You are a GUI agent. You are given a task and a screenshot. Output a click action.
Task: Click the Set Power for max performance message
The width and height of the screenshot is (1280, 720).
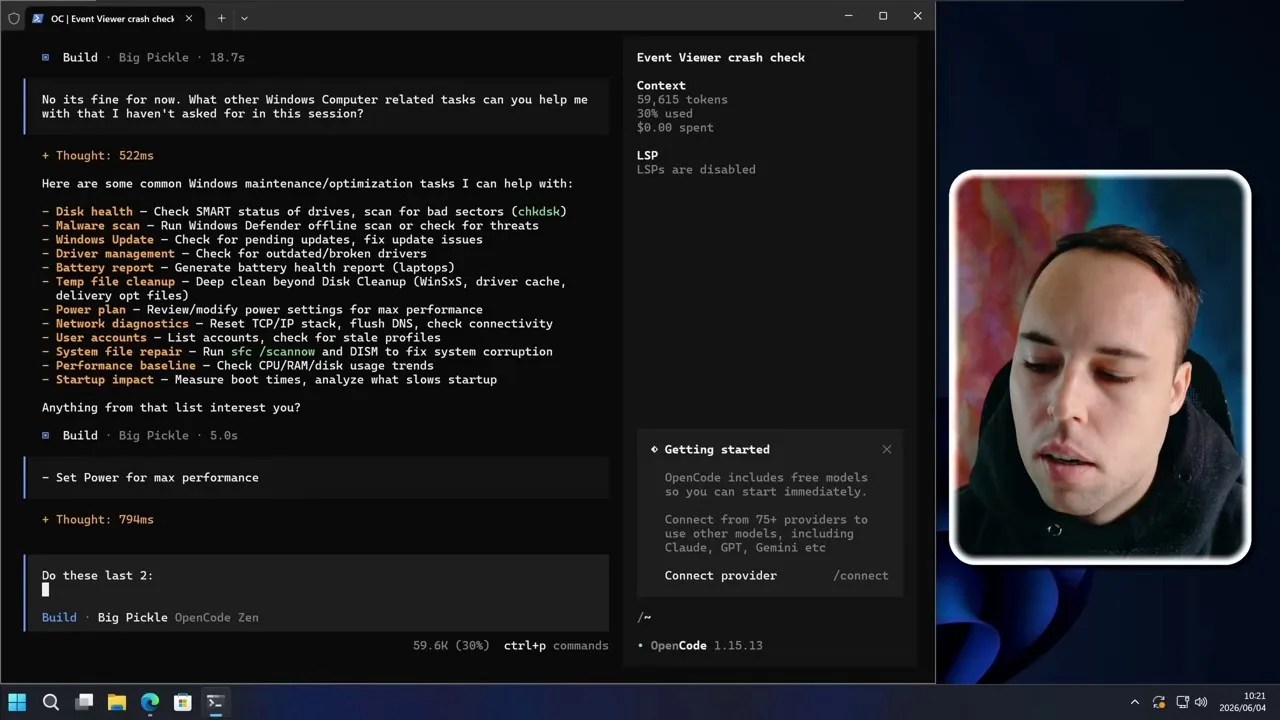pos(317,477)
